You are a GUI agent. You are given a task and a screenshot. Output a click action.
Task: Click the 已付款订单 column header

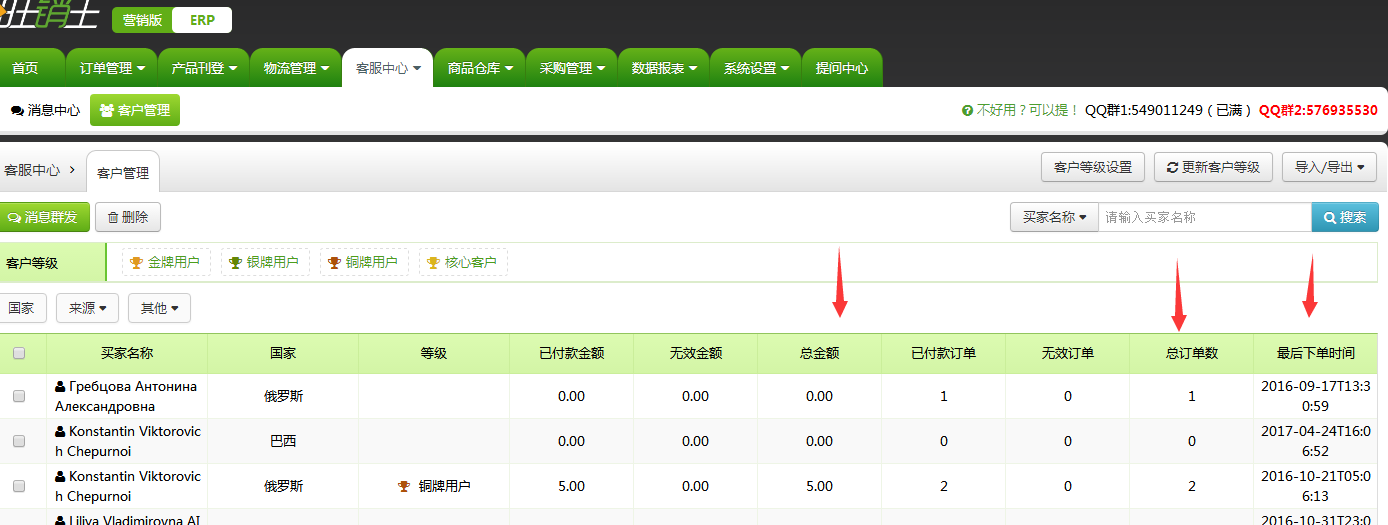click(x=943, y=353)
